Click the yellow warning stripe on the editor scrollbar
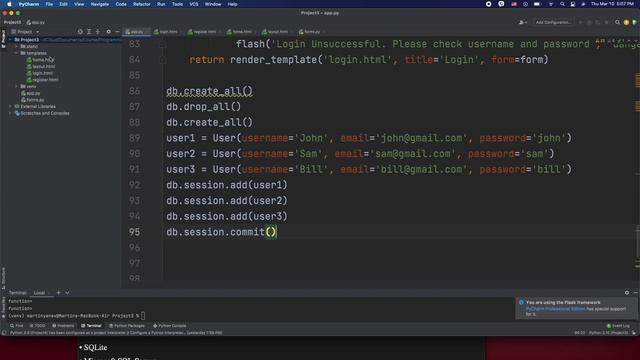 pos(637,80)
